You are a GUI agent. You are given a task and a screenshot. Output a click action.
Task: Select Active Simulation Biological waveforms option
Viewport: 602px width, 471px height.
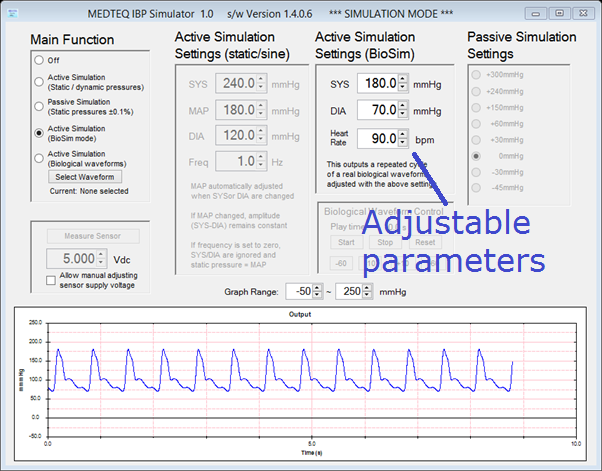(39, 158)
